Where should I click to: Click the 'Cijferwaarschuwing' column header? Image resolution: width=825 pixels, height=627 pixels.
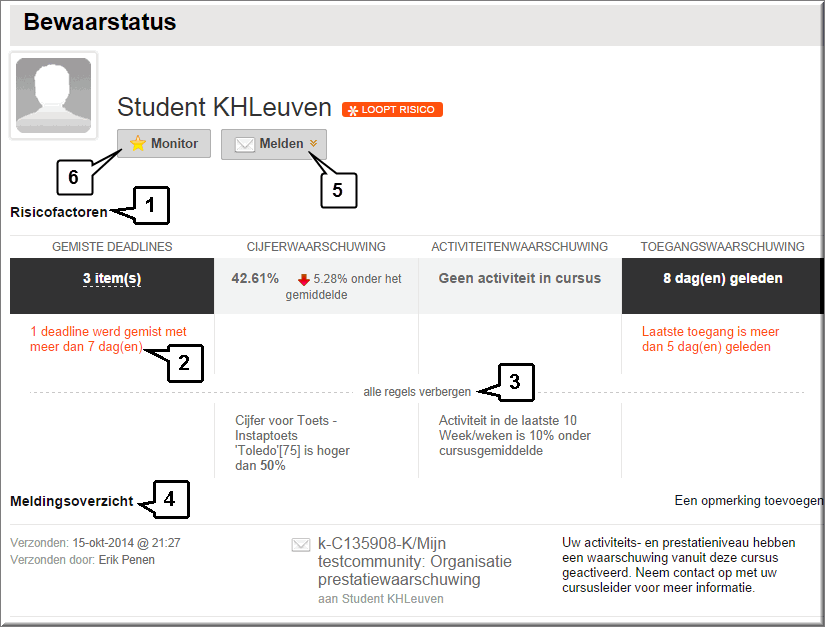(x=316, y=246)
